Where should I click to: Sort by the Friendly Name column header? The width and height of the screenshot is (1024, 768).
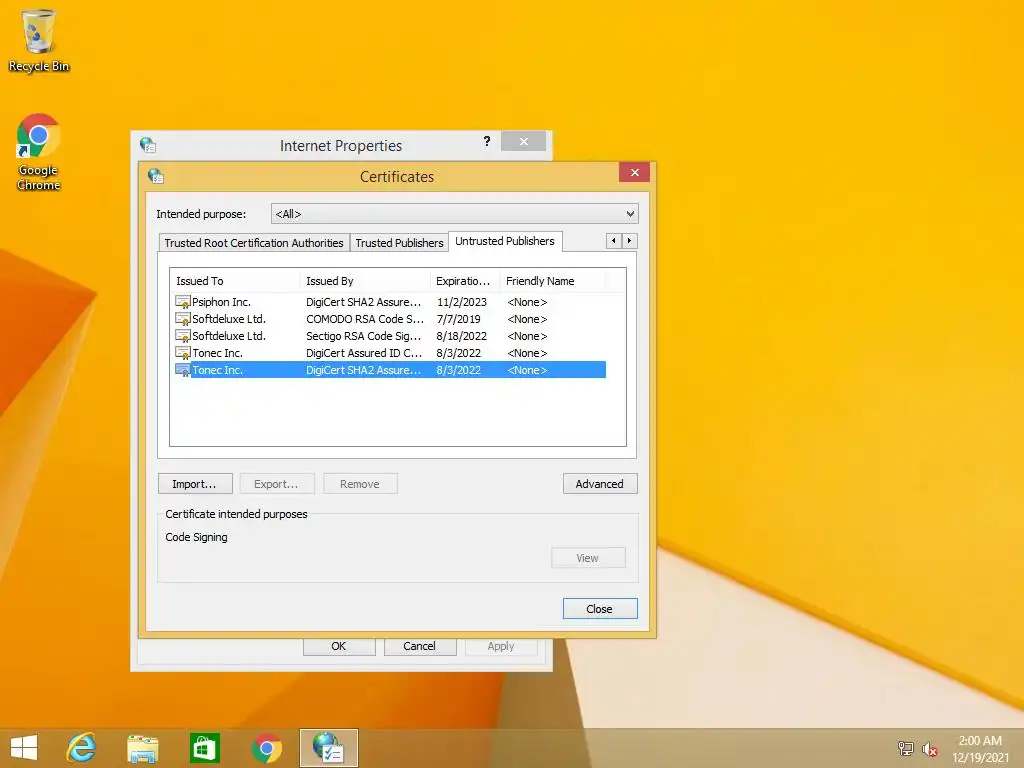pyautogui.click(x=552, y=281)
